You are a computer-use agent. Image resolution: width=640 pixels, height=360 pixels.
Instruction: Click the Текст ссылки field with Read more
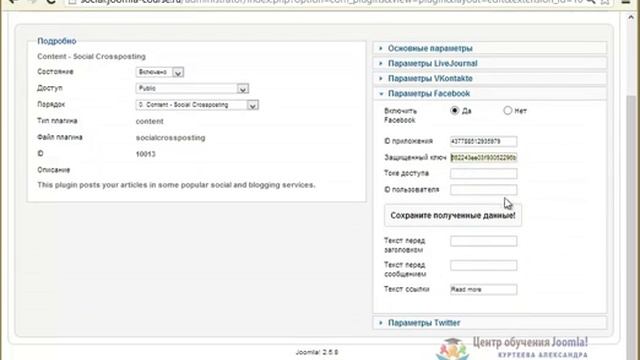click(x=484, y=289)
